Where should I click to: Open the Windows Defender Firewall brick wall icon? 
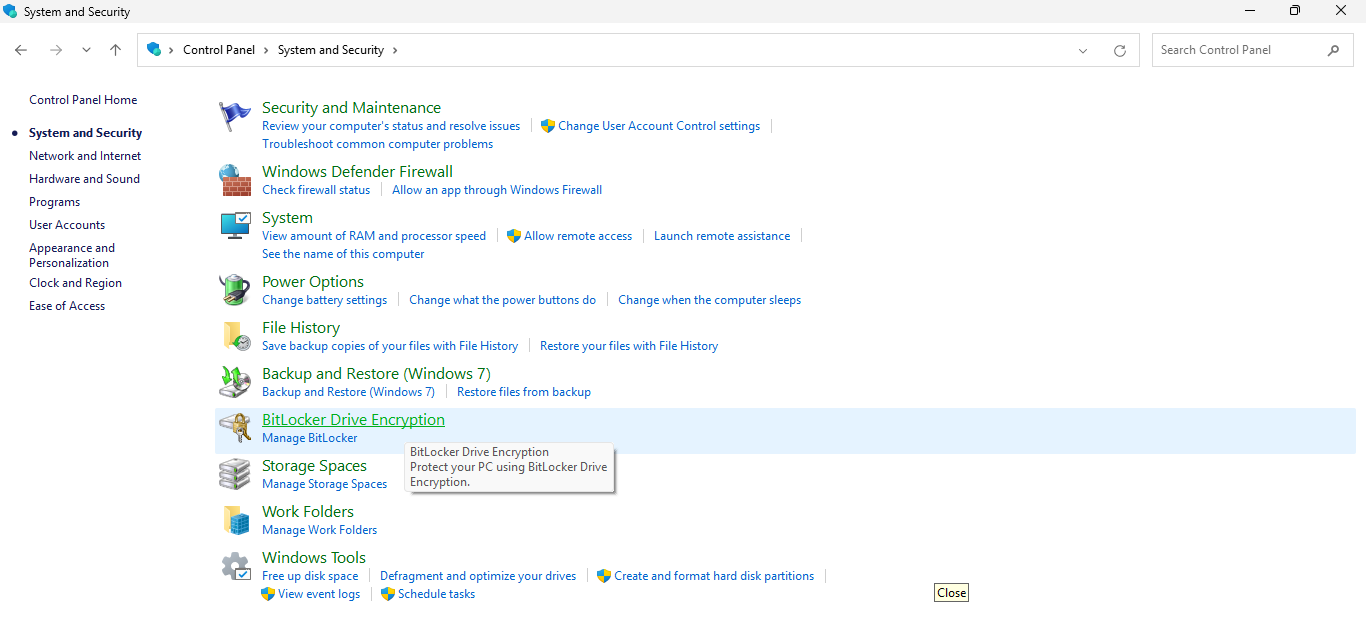coord(235,181)
